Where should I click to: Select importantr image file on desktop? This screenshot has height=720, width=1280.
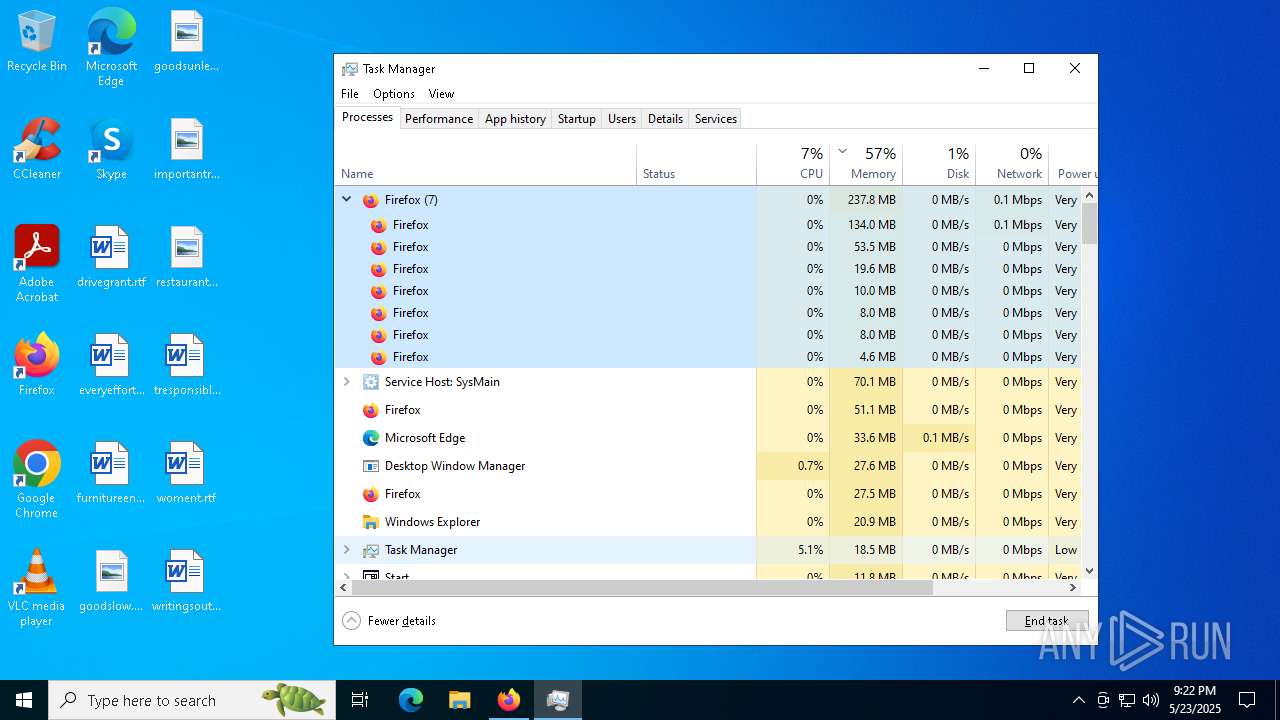pyautogui.click(x=186, y=150)
